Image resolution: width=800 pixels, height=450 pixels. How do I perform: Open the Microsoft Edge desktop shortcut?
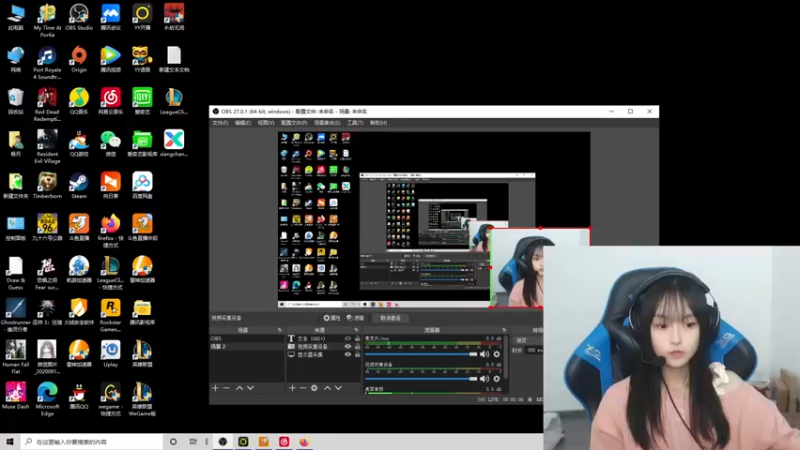(x=47, y=399)
